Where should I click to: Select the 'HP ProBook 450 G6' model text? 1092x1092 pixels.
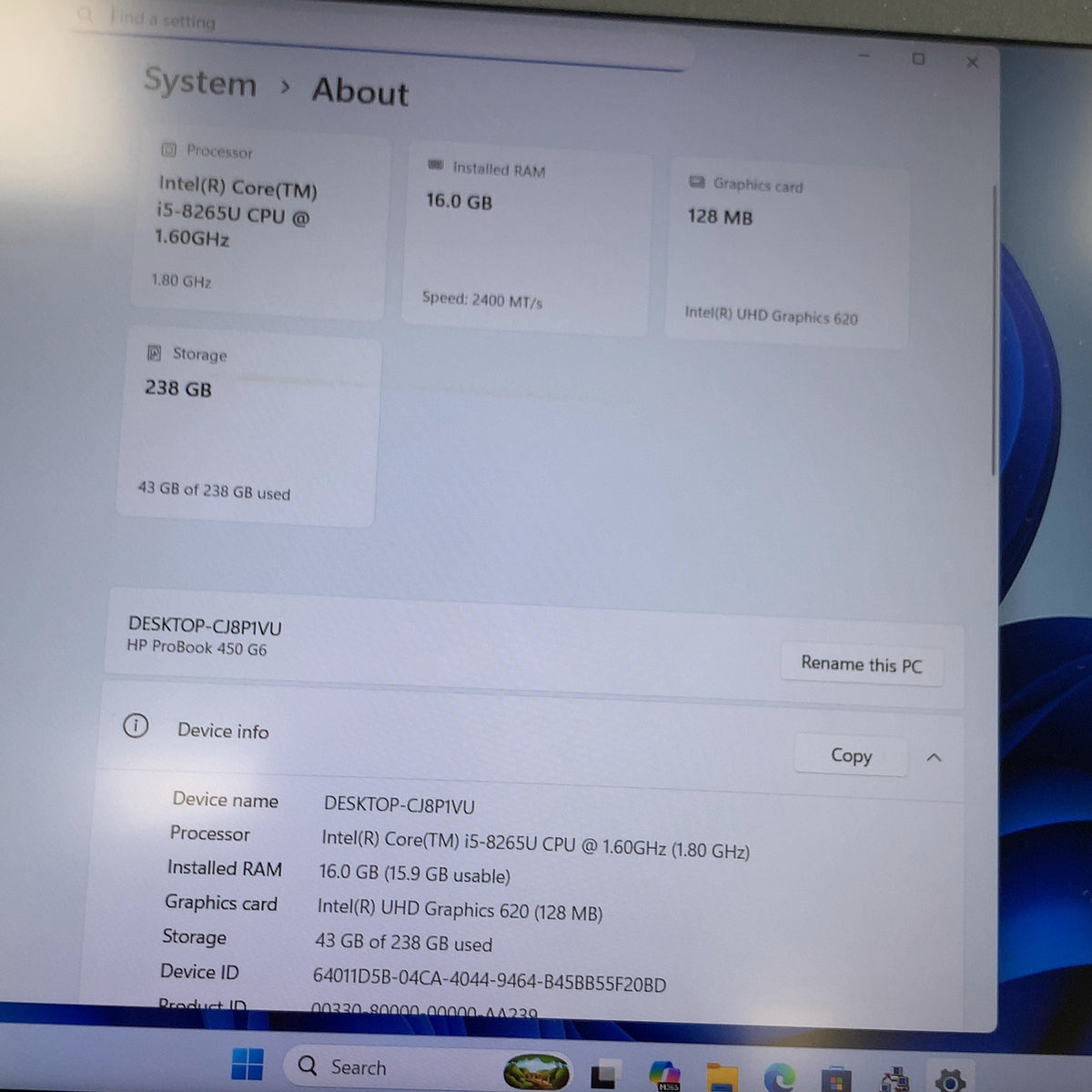point(197,647)
